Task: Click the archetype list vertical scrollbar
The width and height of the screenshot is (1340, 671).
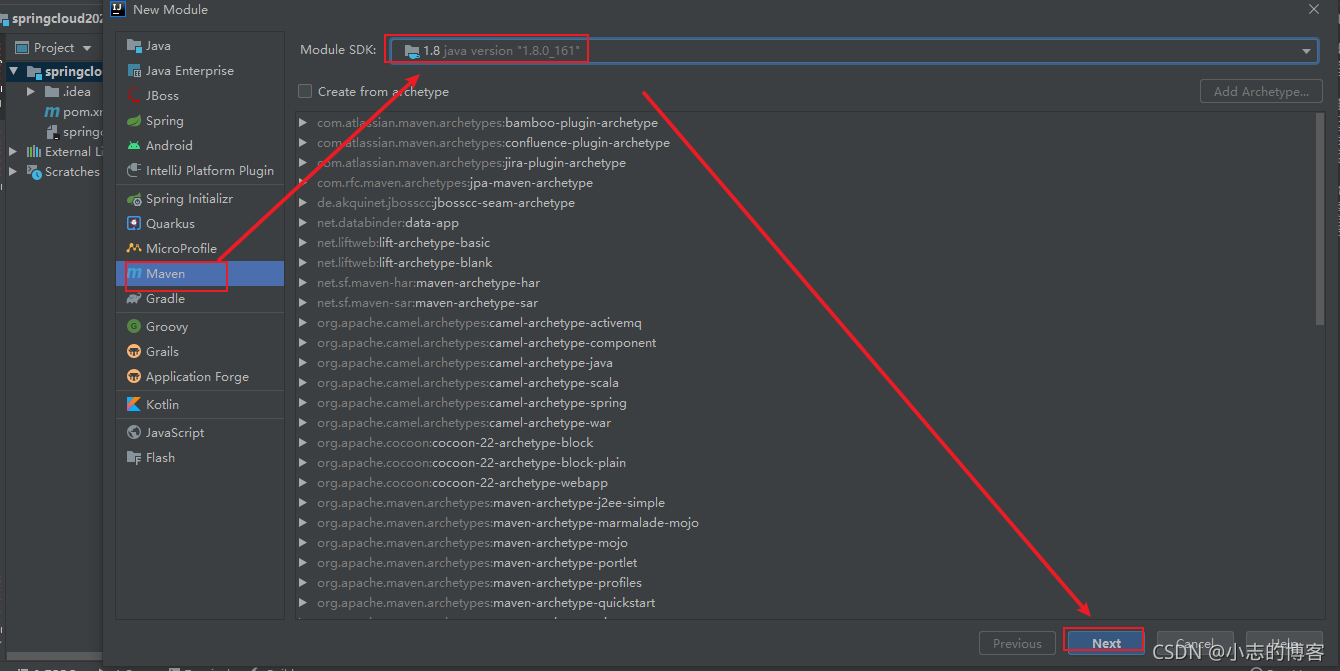Action: coord(1320,218)
